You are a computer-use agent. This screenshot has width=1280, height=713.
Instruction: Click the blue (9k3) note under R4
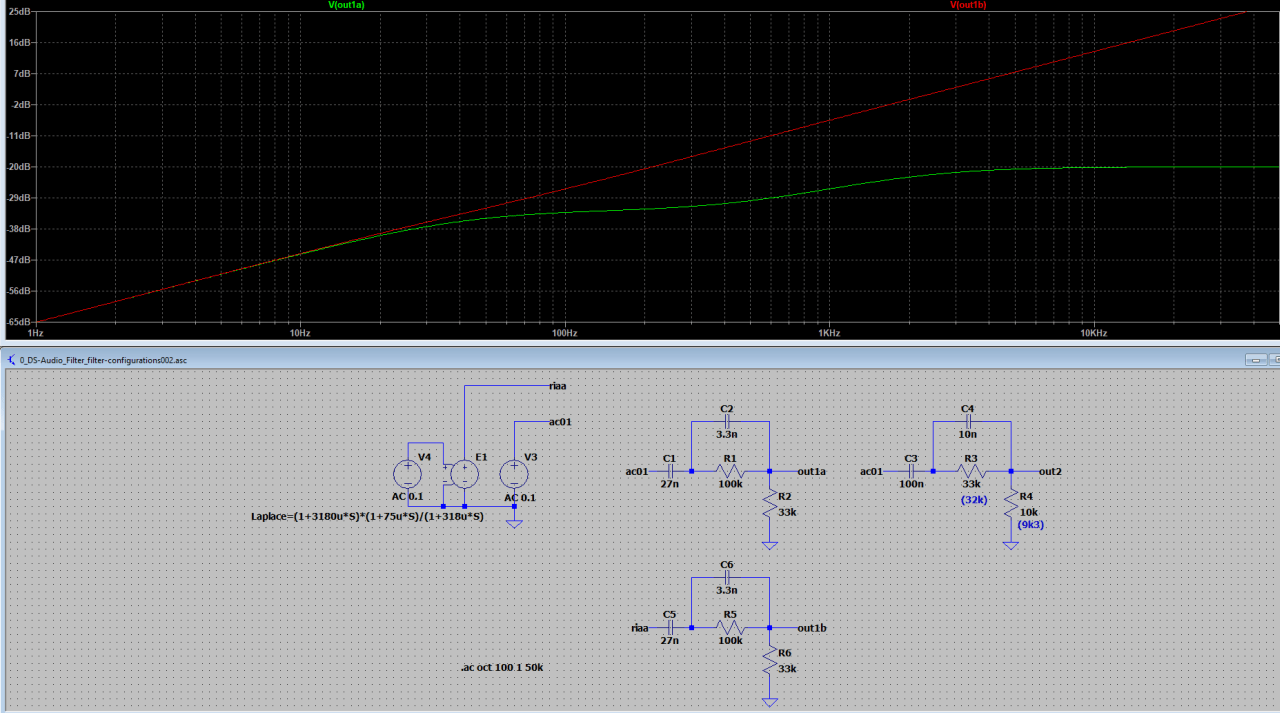tap(1031, 524)
